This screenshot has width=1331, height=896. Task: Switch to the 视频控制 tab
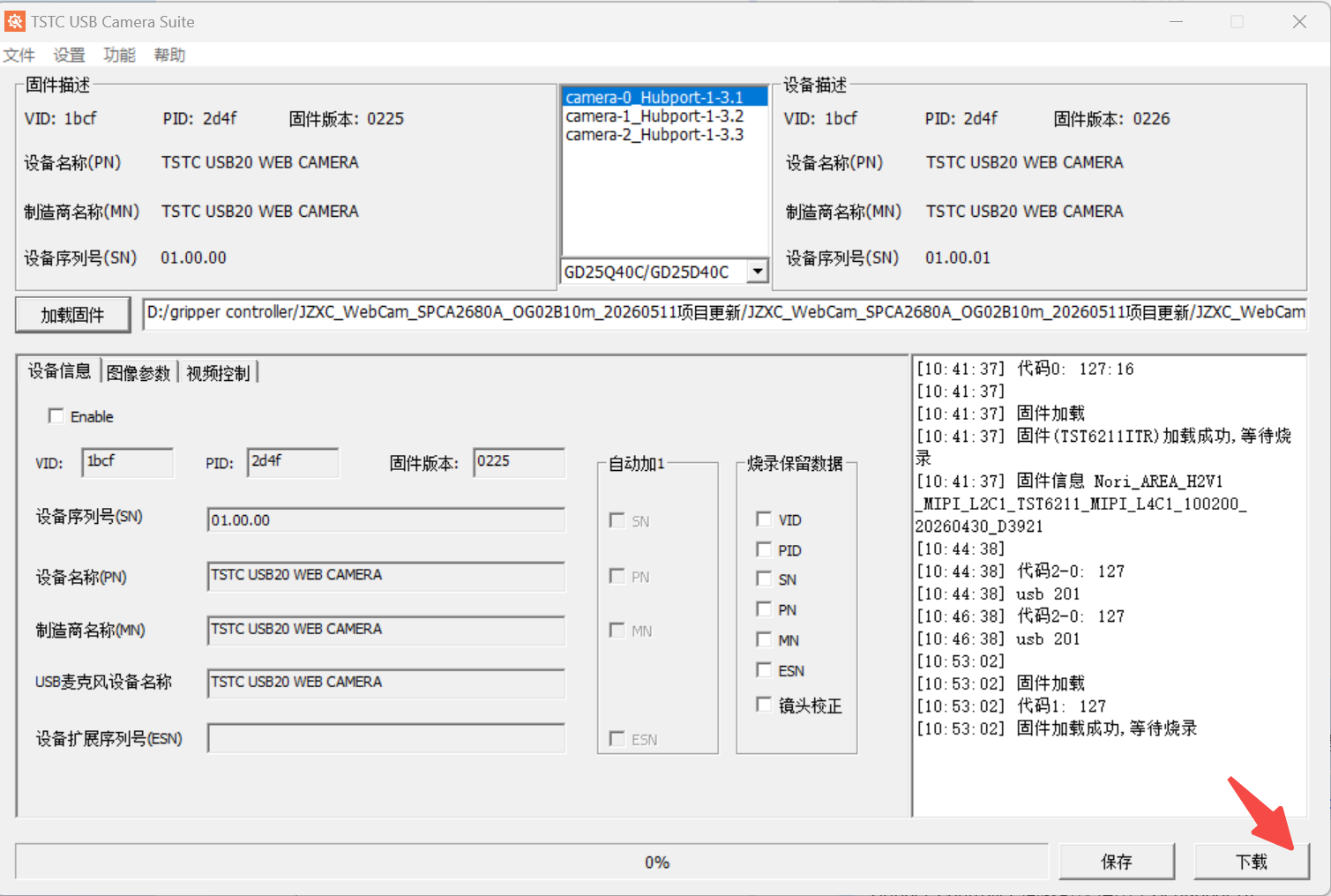click(x=218, y=373)
